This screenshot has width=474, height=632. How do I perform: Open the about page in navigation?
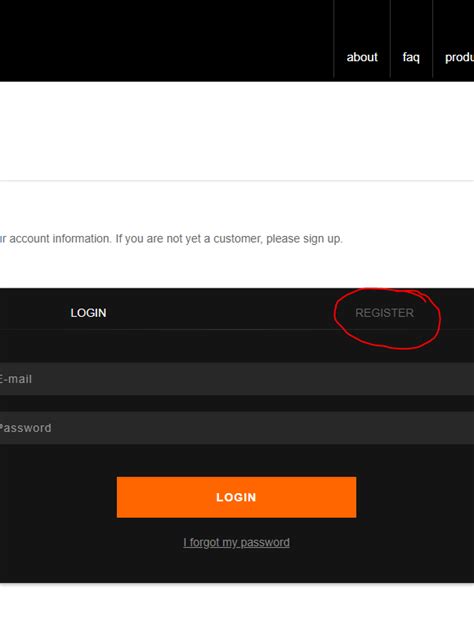tap(362, 57)
